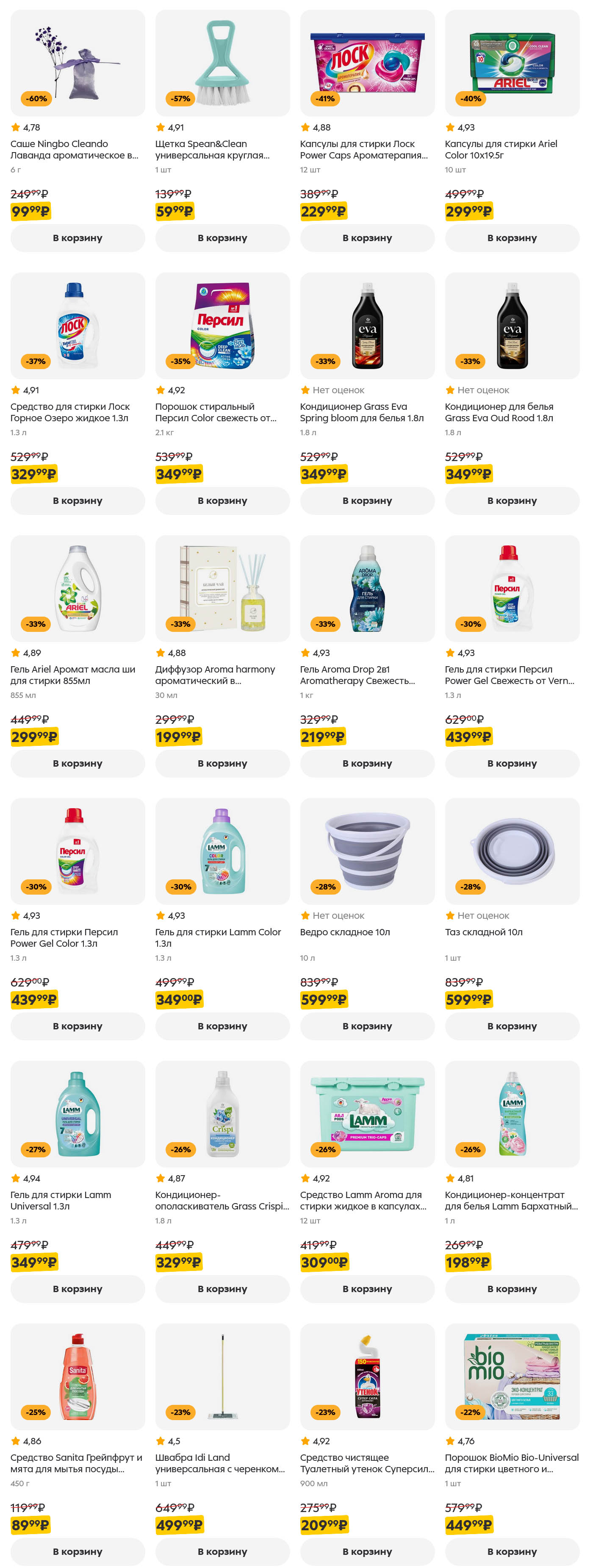Click the star icon for Ведро складное 10л
Screen dimensions: 604x1568
pos(305,915)
